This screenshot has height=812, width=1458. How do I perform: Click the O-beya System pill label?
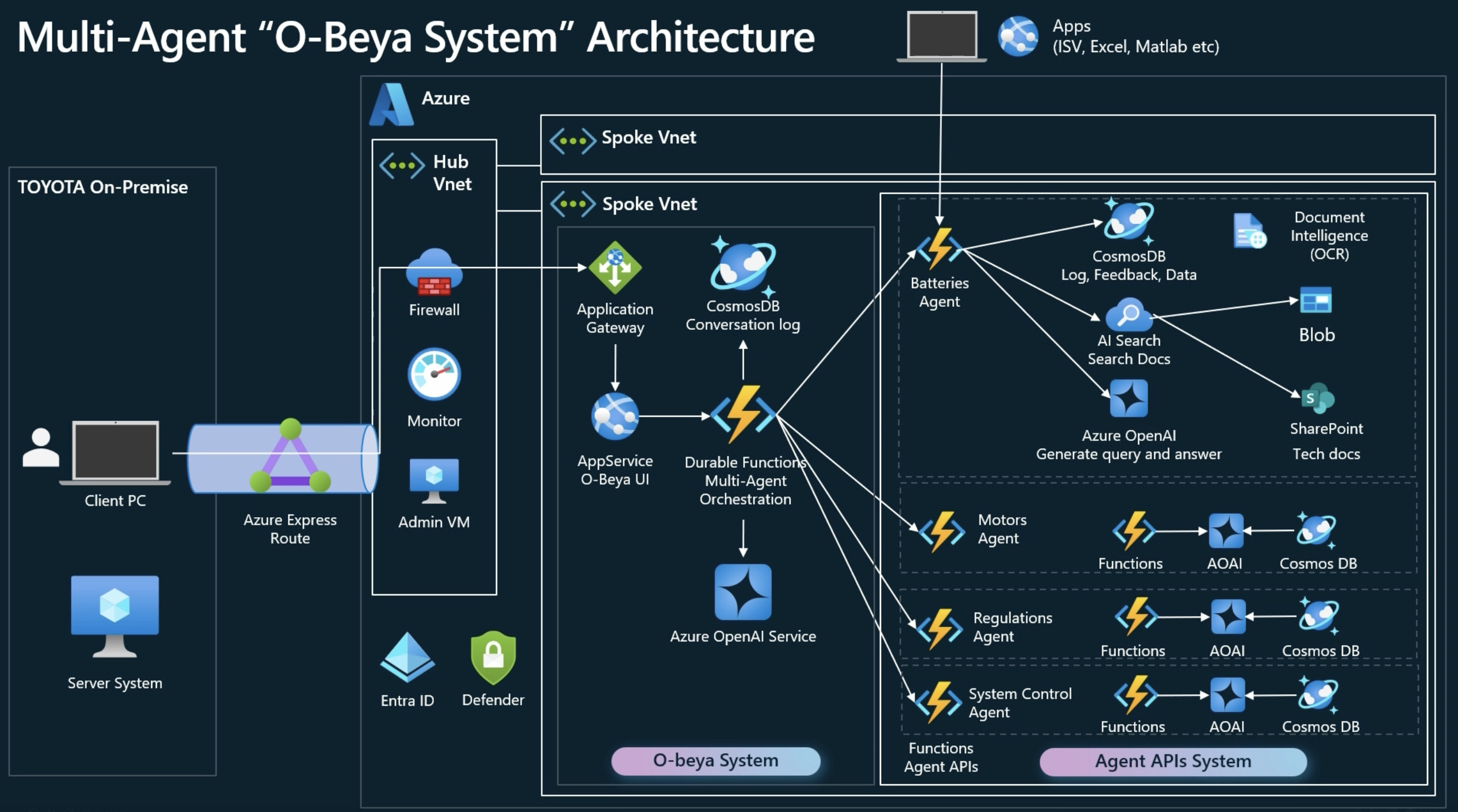(x=715, y=761)
